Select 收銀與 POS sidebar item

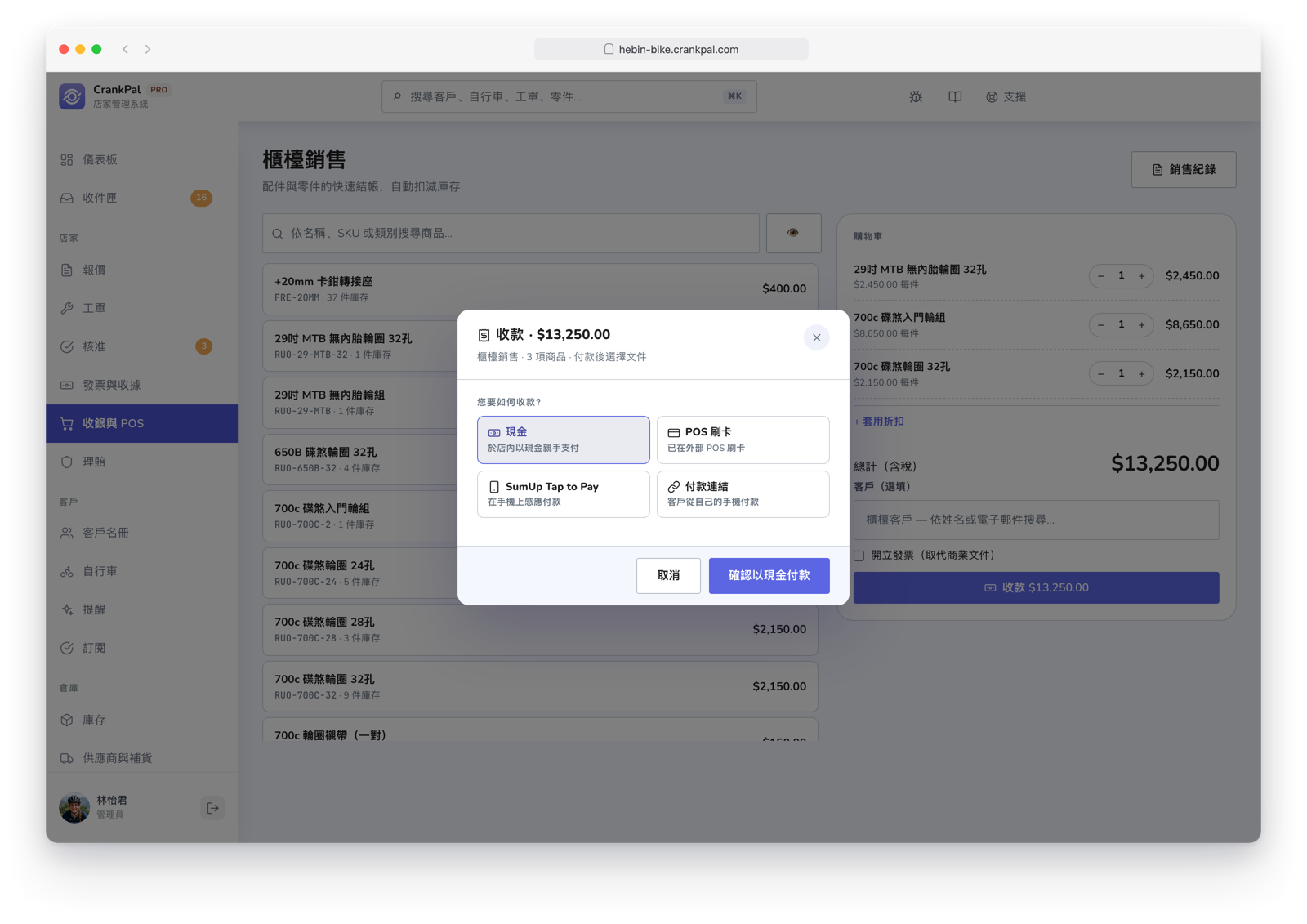pyautogui.click(x=141, y=423)
